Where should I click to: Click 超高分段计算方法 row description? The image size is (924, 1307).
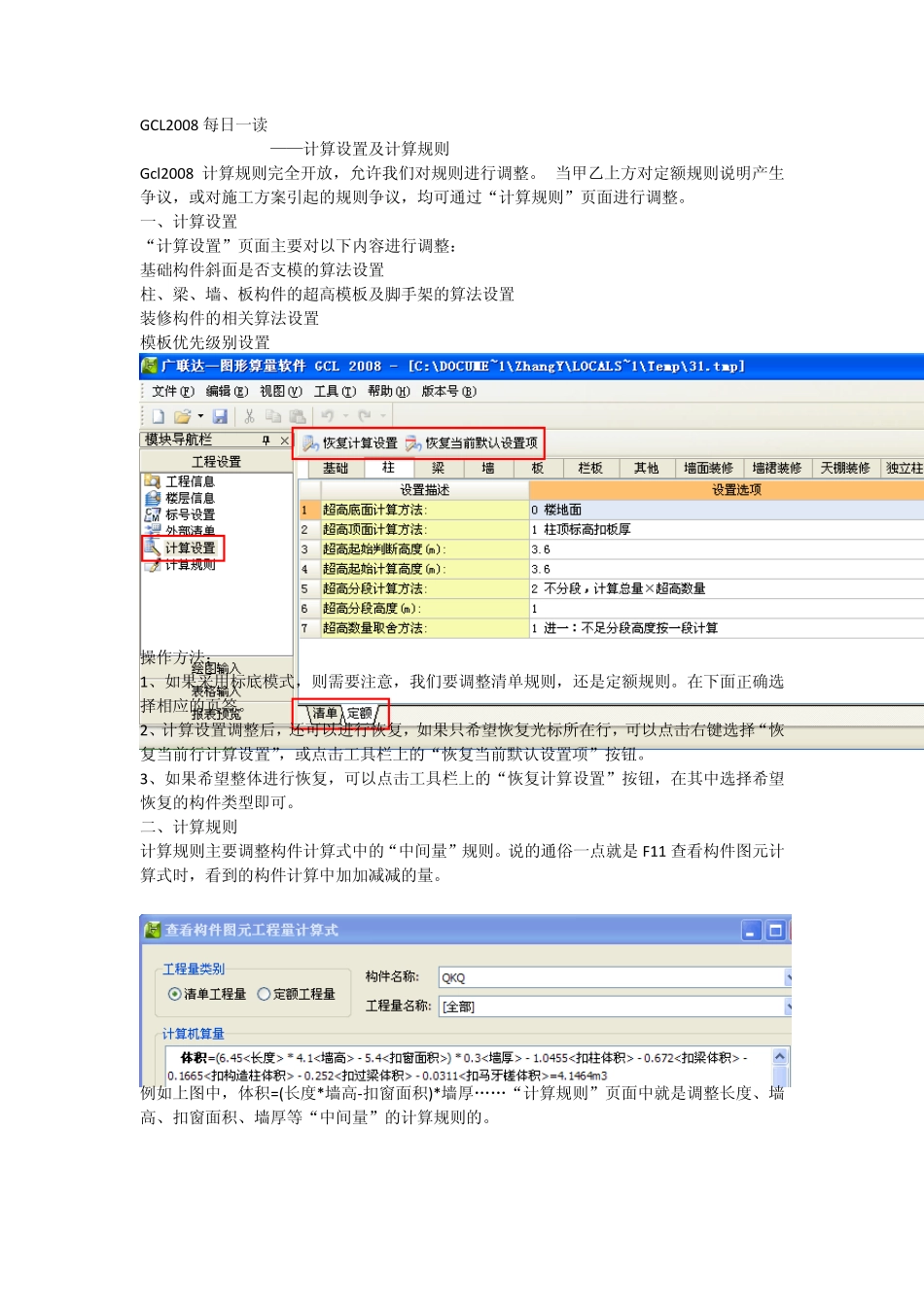click(424, 589)
